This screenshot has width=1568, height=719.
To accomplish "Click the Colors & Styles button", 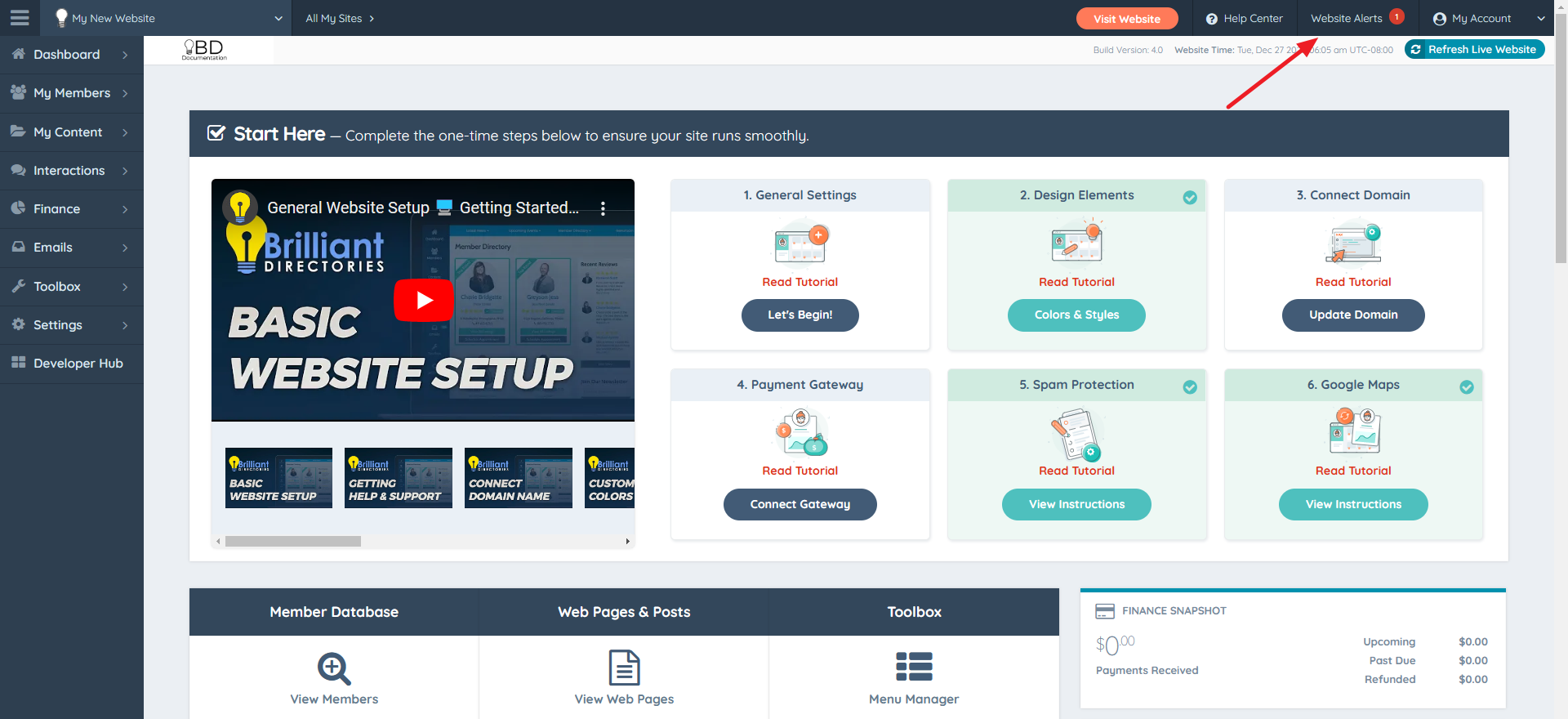I will (1076, 315).
